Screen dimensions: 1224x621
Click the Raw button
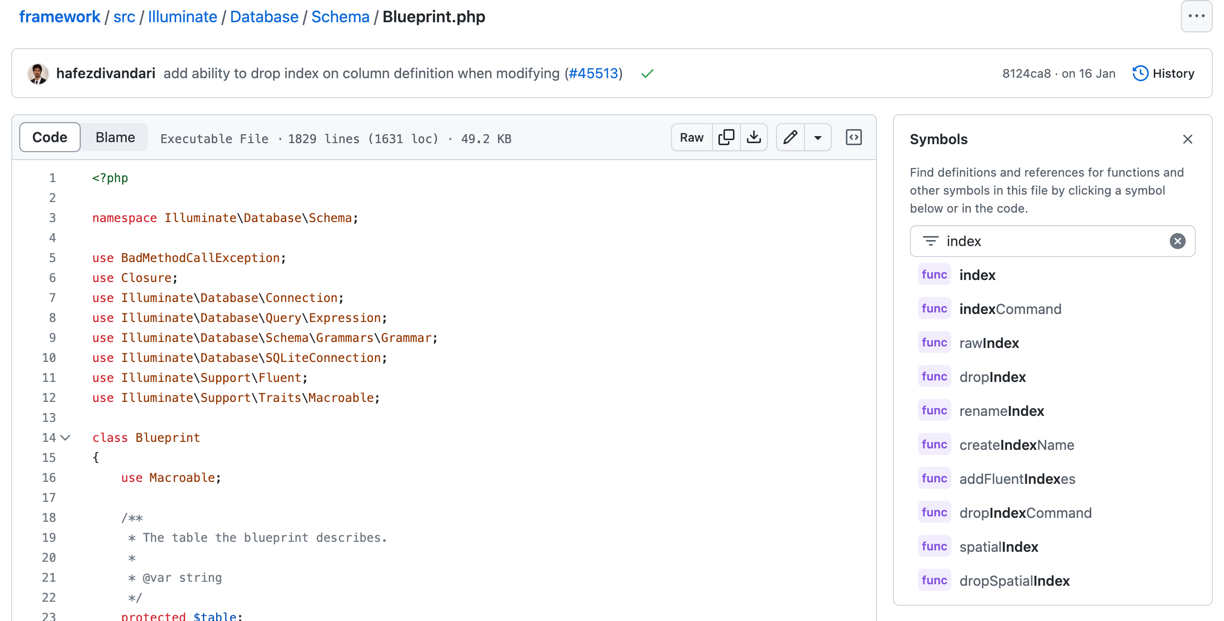pos(692,137)
